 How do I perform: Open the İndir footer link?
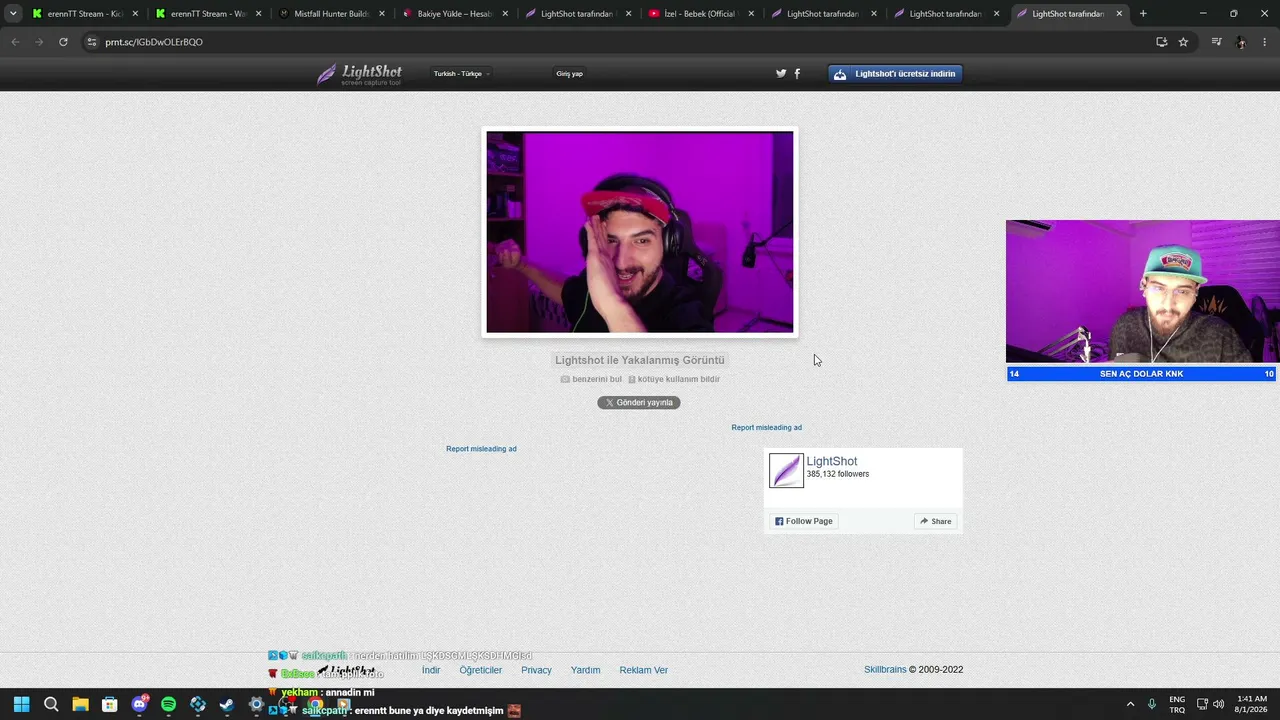tap(431, 670)
